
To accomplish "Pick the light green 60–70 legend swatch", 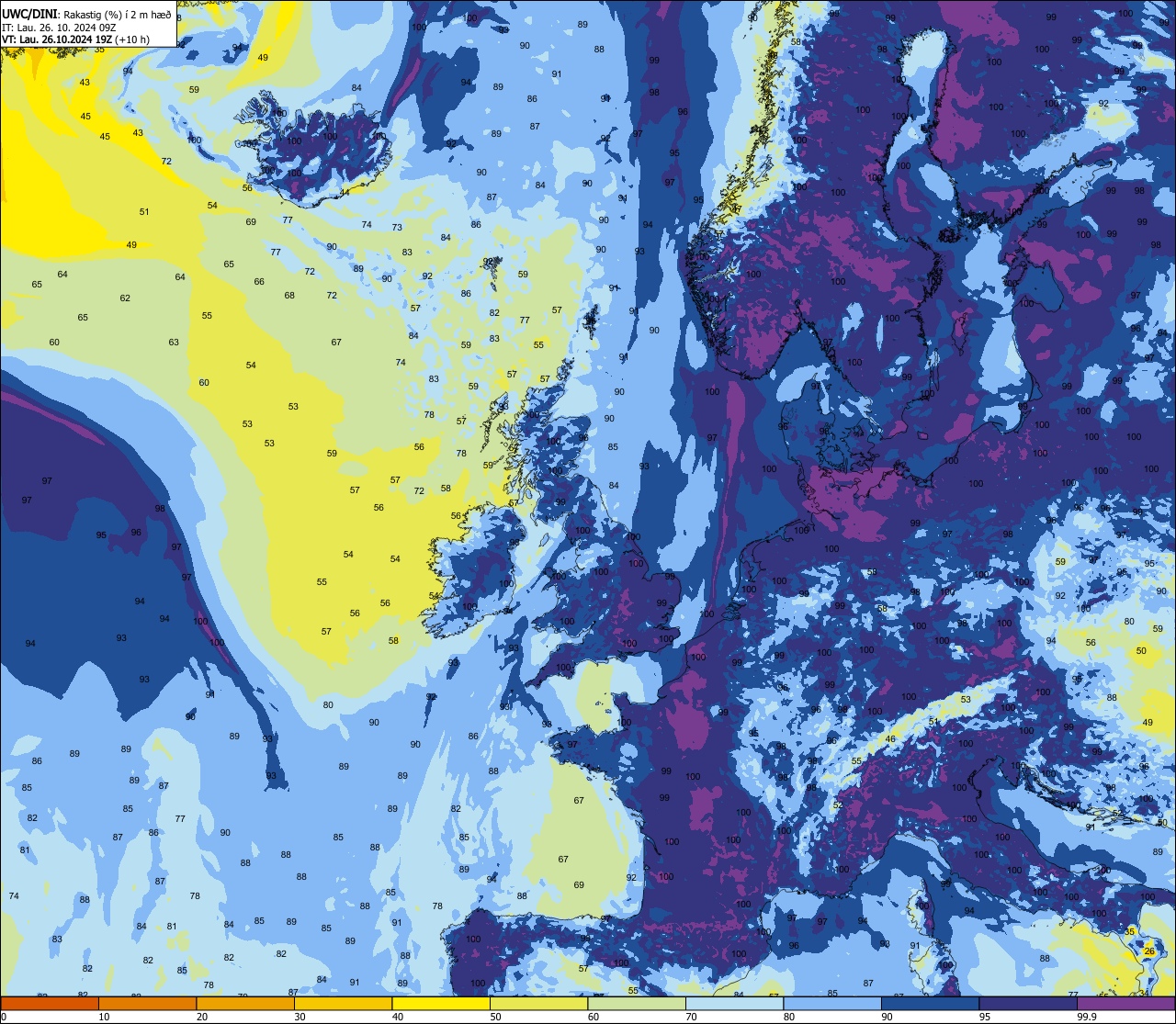I will click(637, 1003).
